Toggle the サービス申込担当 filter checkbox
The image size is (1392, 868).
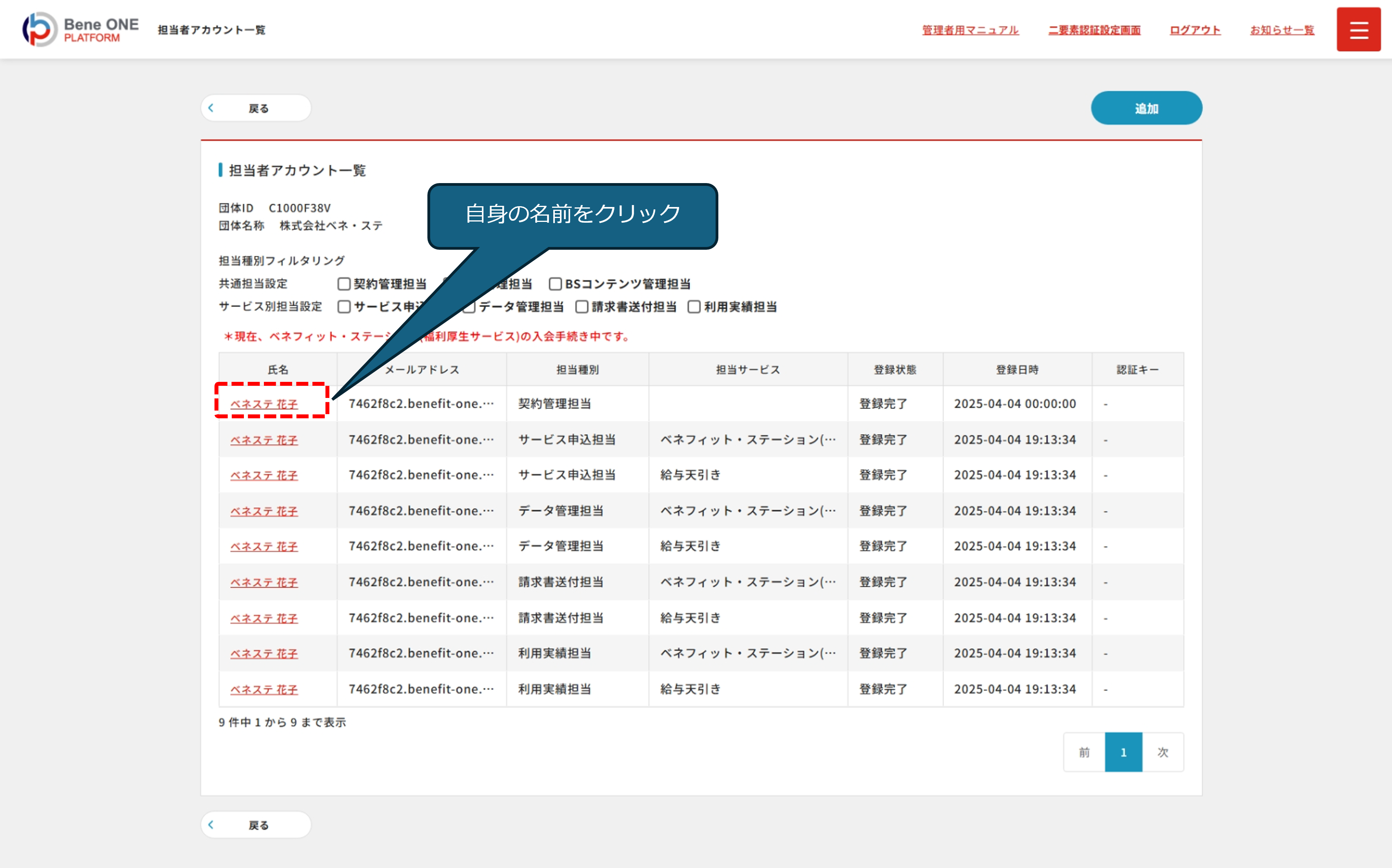(x=344, y=307)
